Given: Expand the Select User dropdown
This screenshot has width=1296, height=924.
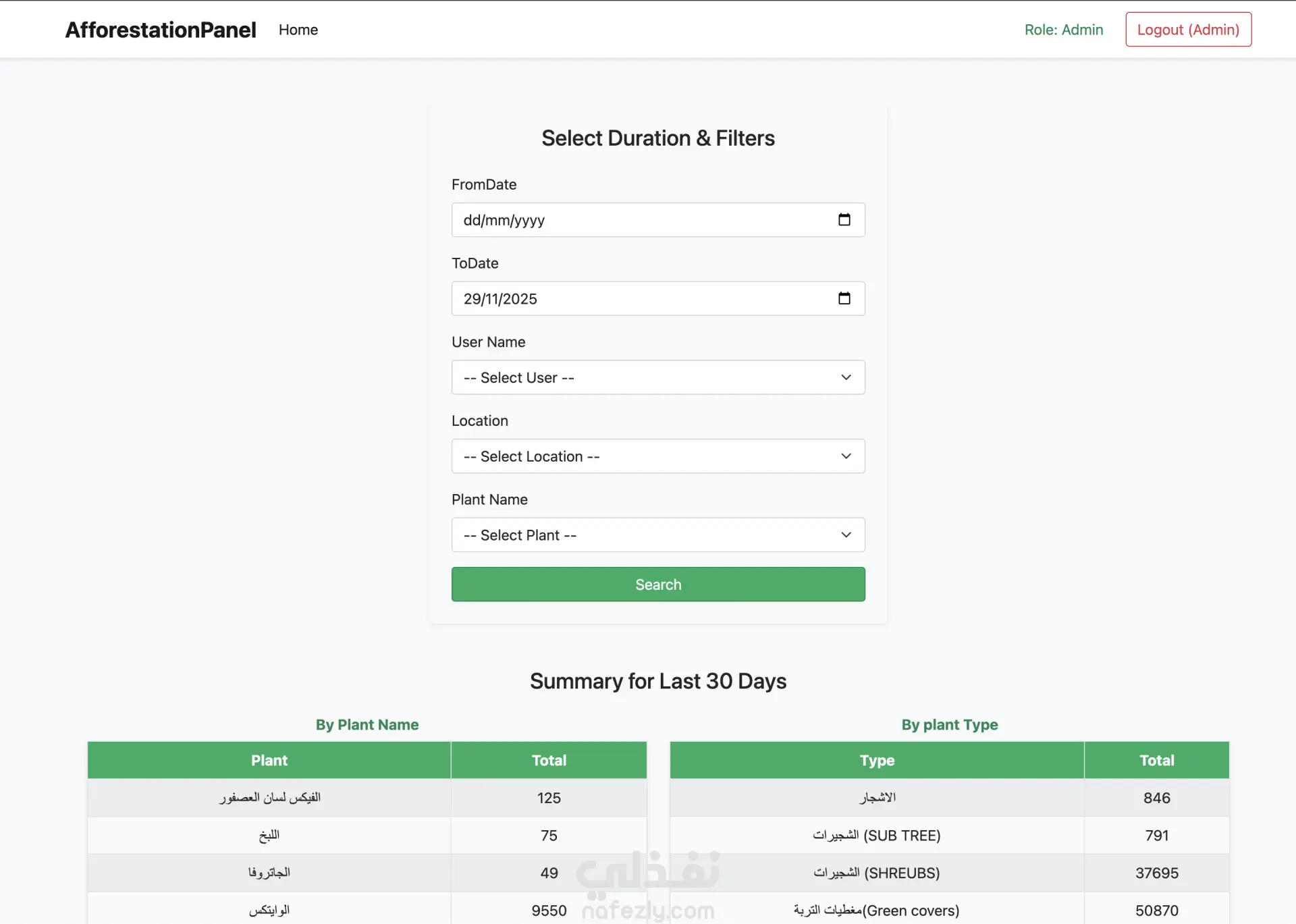Looking at the screenshot, I should [x=657, y=377].
